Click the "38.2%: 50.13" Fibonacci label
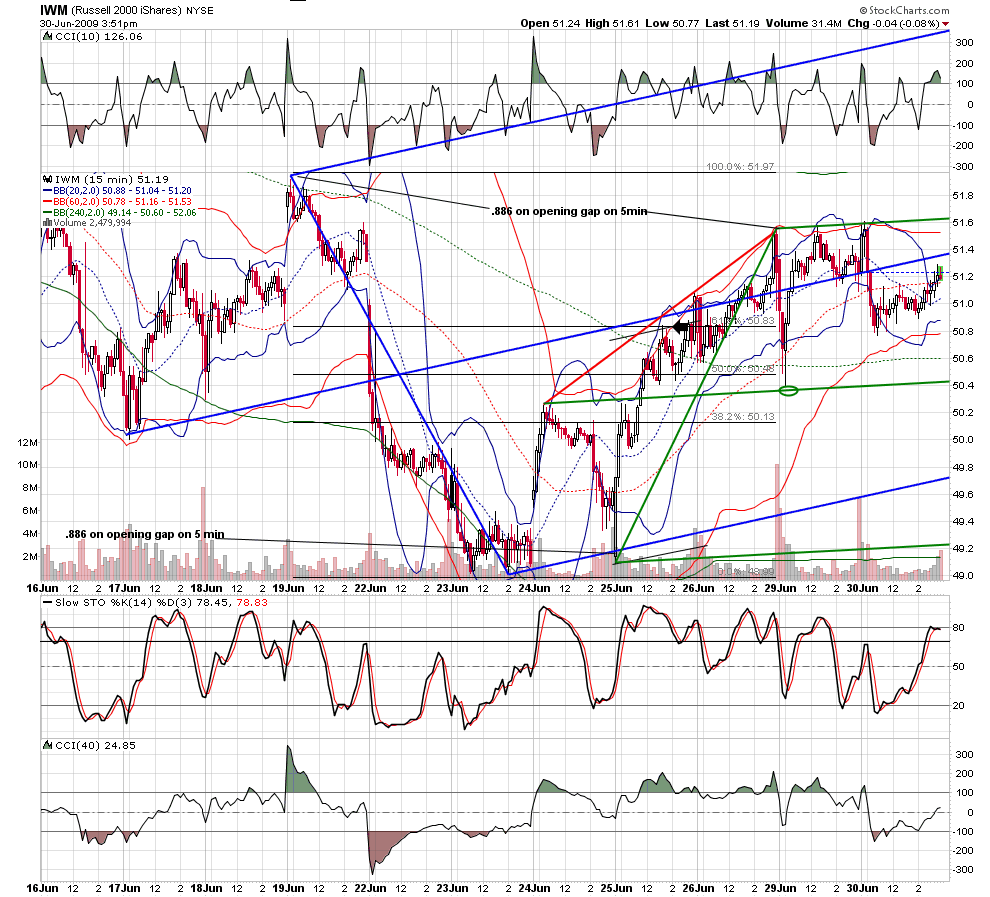990x897 pixels. (x=742, y=417)
